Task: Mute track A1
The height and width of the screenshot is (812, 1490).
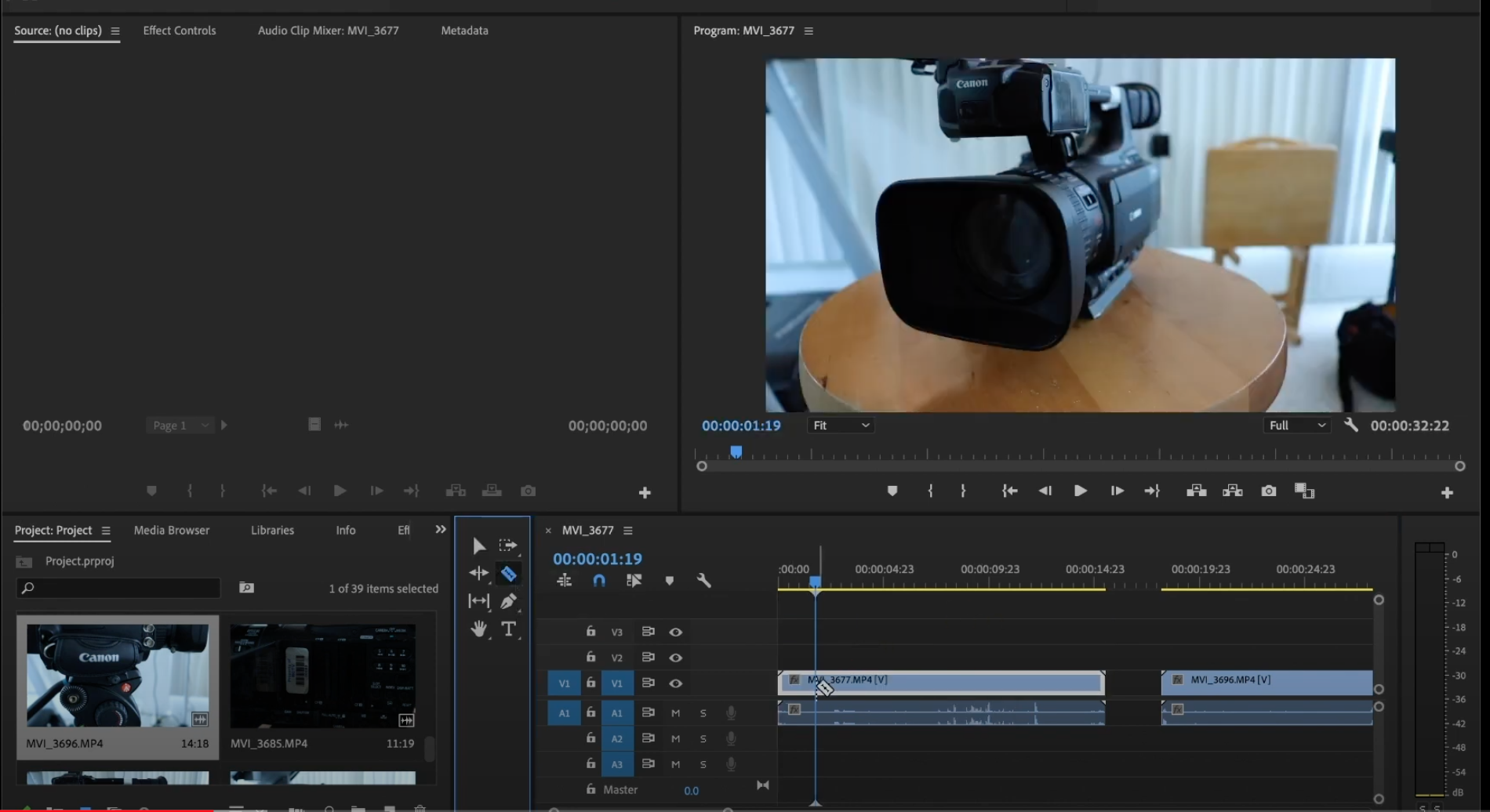Action: coord(675,713)
